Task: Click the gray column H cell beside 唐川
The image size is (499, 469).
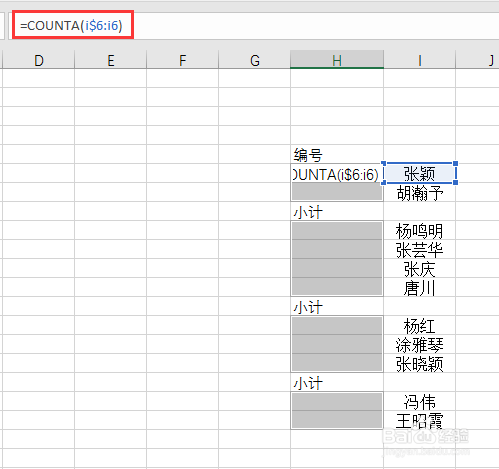Action: coord(337,287)
